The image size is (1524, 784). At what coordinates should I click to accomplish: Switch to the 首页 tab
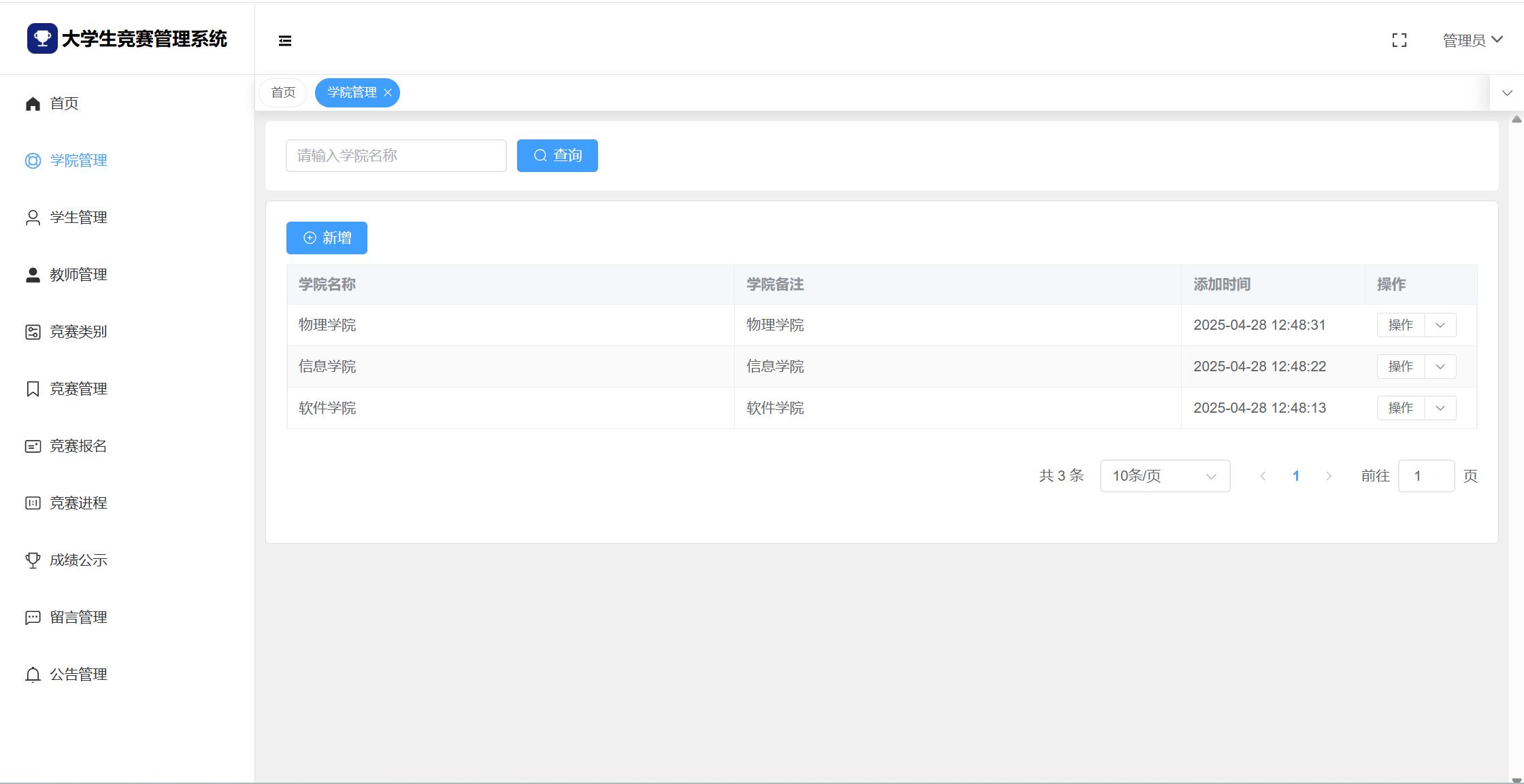pyautogui.click(x=283, y=92)
